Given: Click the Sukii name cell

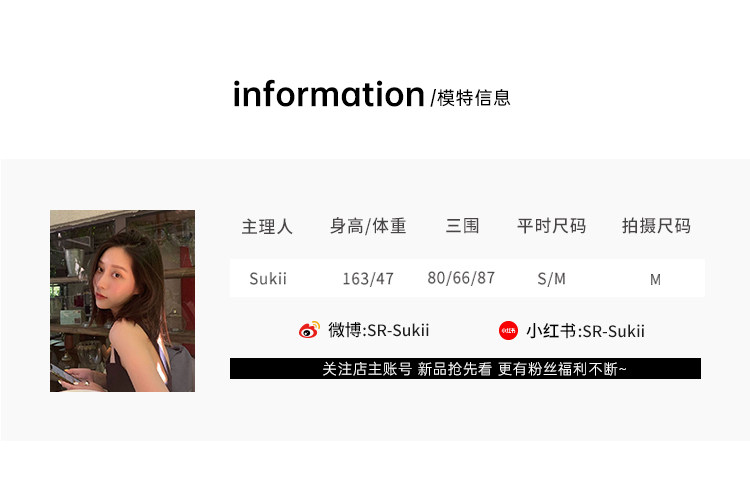Looking at the screenshot, I should pyautogui.click(x=268, y=278).
